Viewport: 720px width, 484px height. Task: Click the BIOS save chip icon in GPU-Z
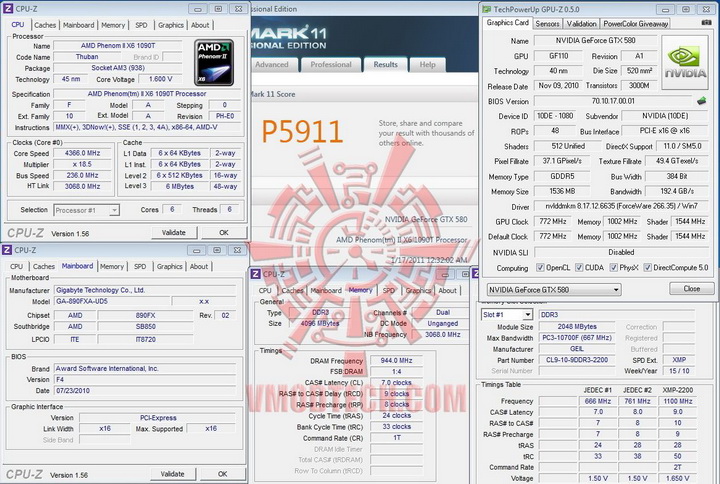tap(701, 101)
